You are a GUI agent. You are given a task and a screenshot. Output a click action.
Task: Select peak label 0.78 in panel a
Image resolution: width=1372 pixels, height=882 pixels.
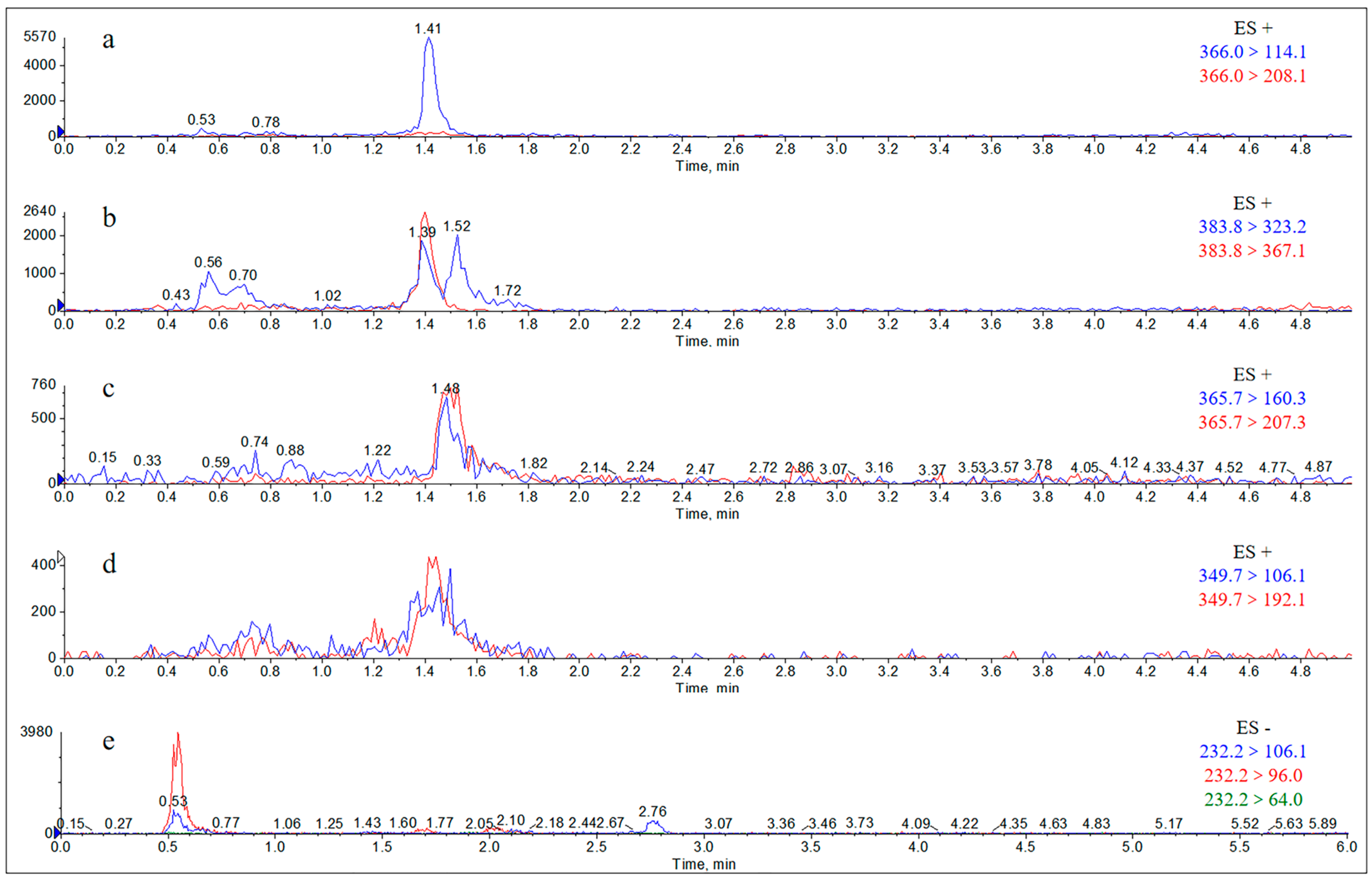[266, 122]
